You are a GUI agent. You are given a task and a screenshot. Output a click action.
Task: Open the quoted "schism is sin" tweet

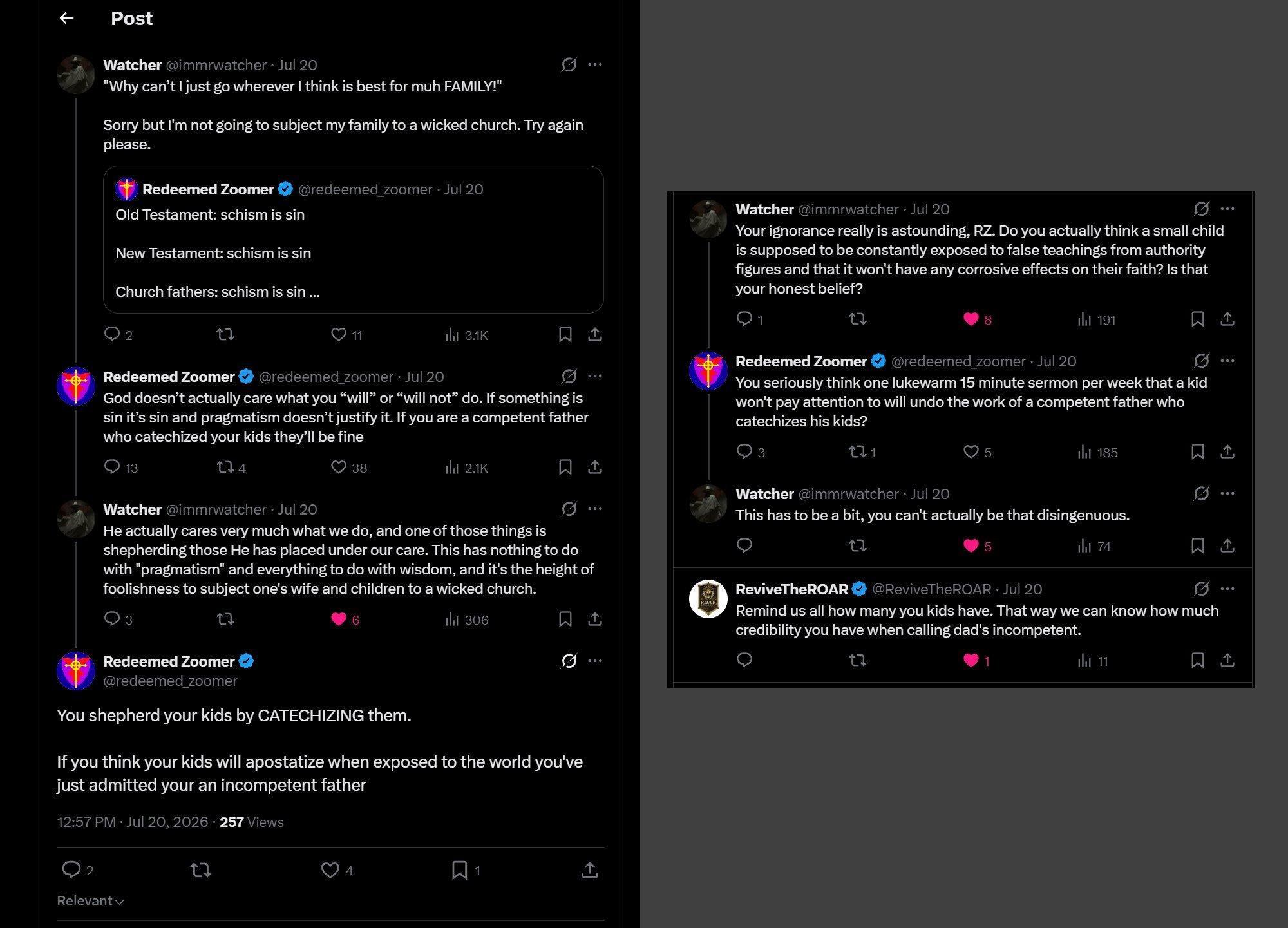click(x=353, y=240)
